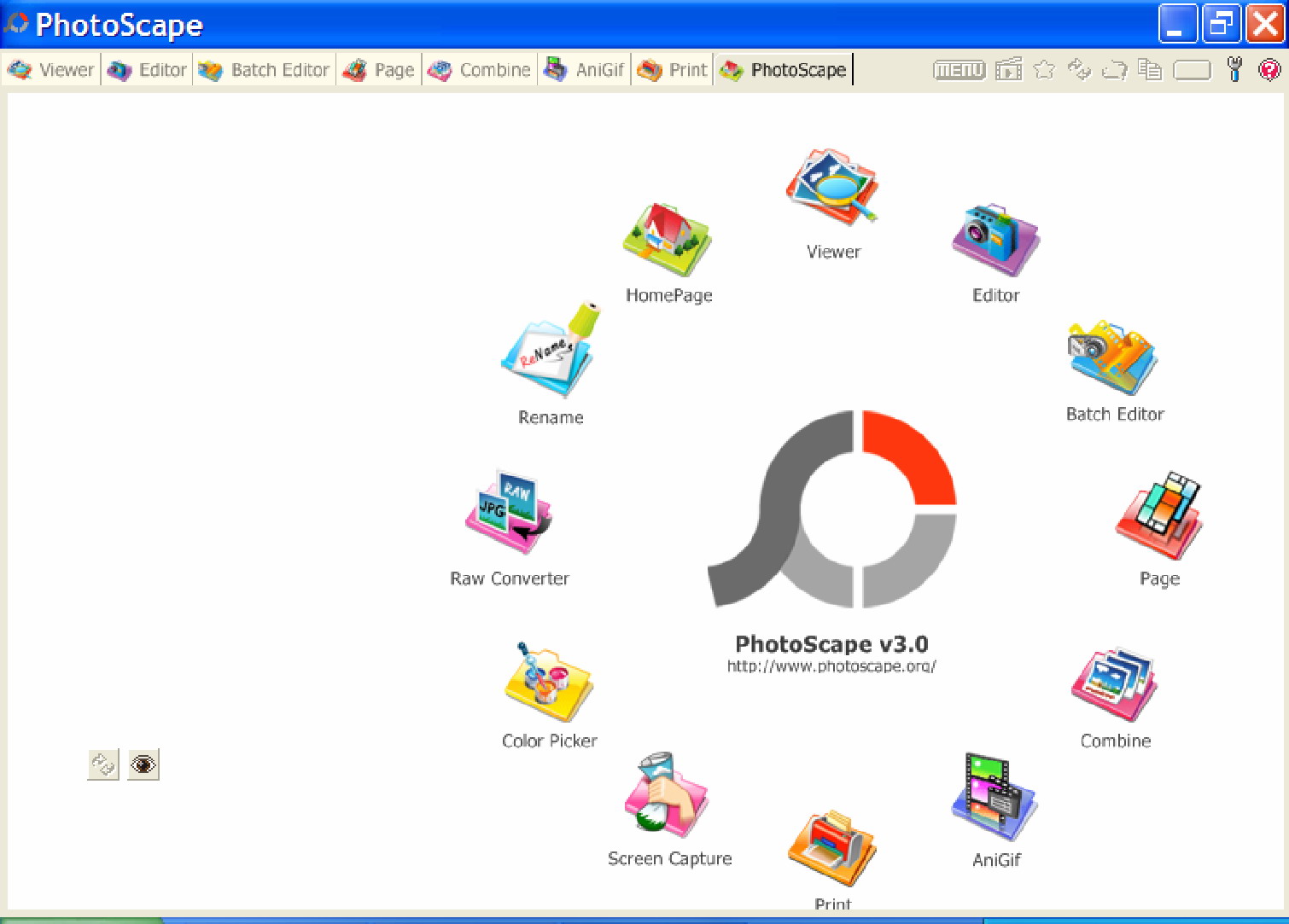1289x924 pixels.
Task: Click the Screen Capture label
Action: pos(670,858)
